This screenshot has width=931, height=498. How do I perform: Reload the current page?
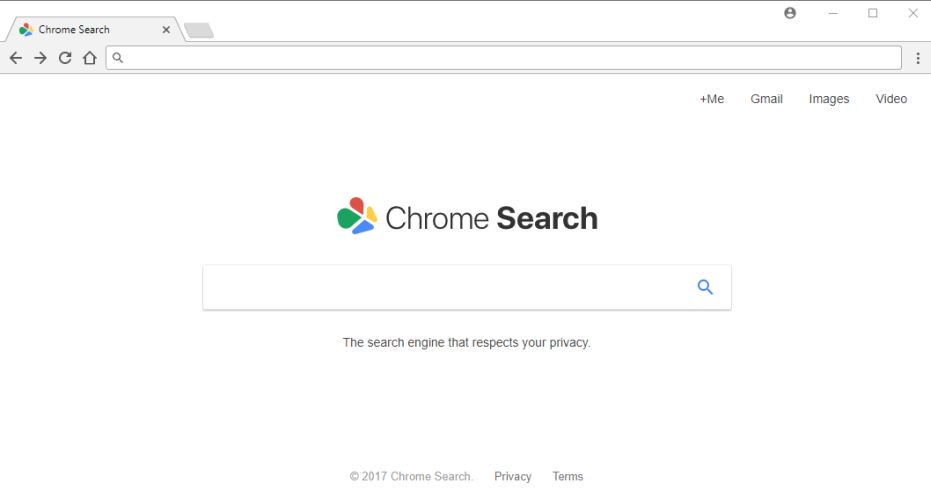coord(65,58)
